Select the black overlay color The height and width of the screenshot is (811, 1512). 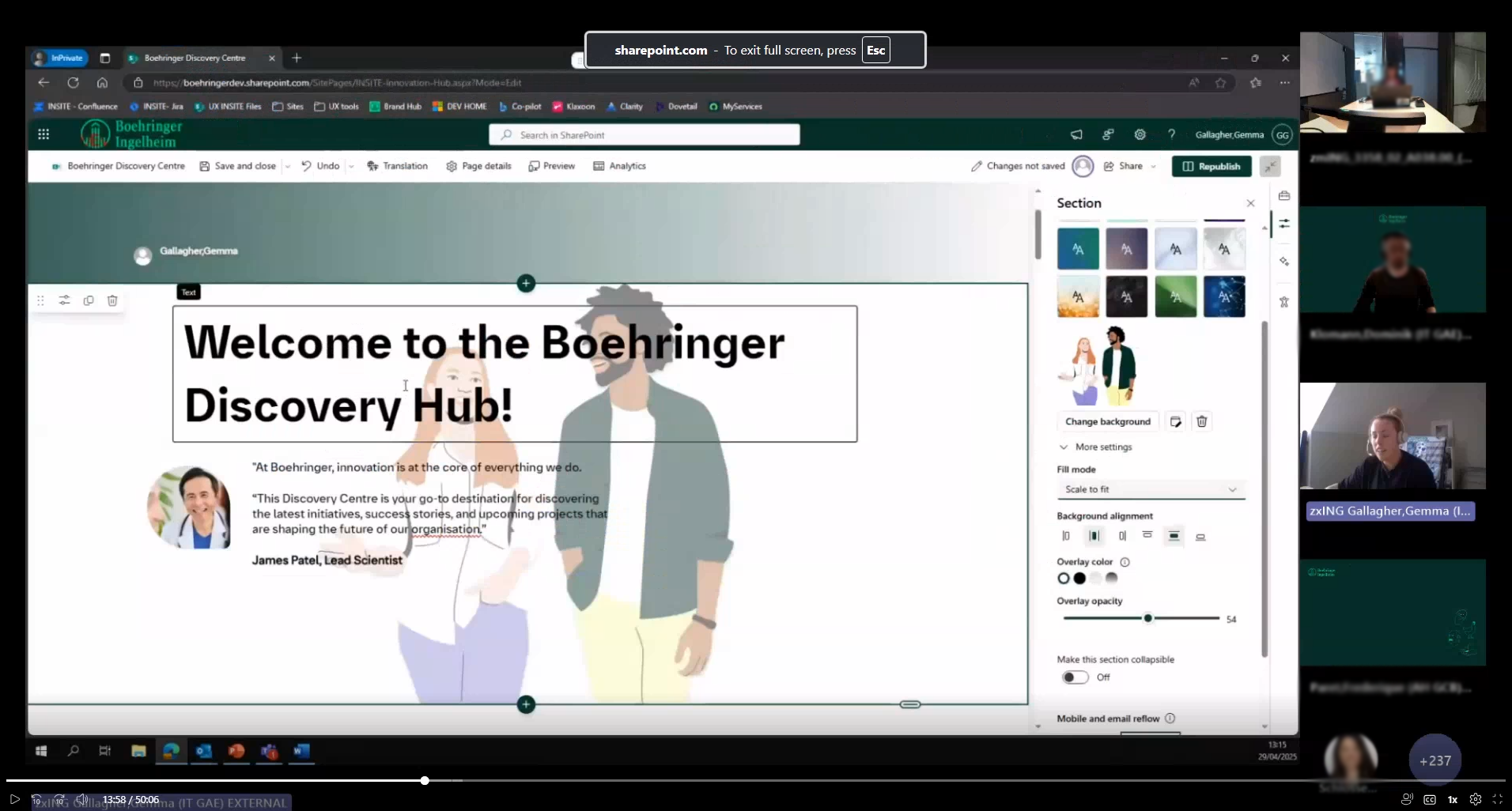1079,579
